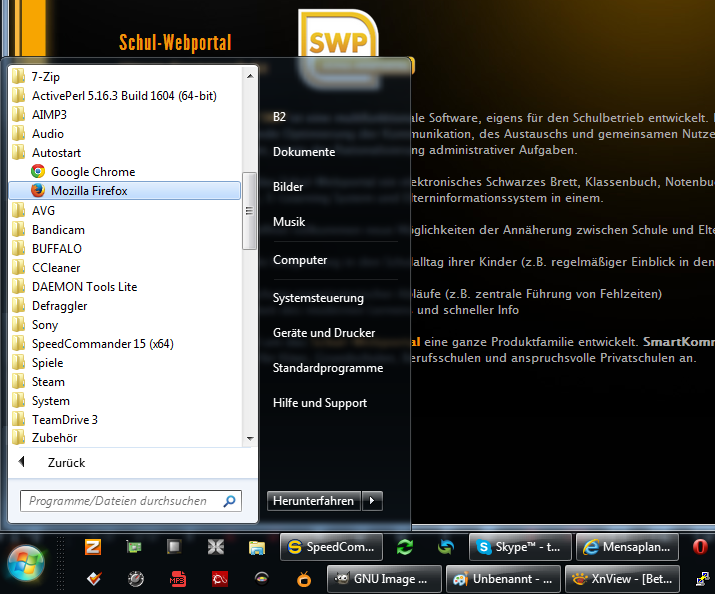The height and width of the screenshot is (594, 715).
Task: Click the Windows Start orb
Action: click(x=26, y=563)
